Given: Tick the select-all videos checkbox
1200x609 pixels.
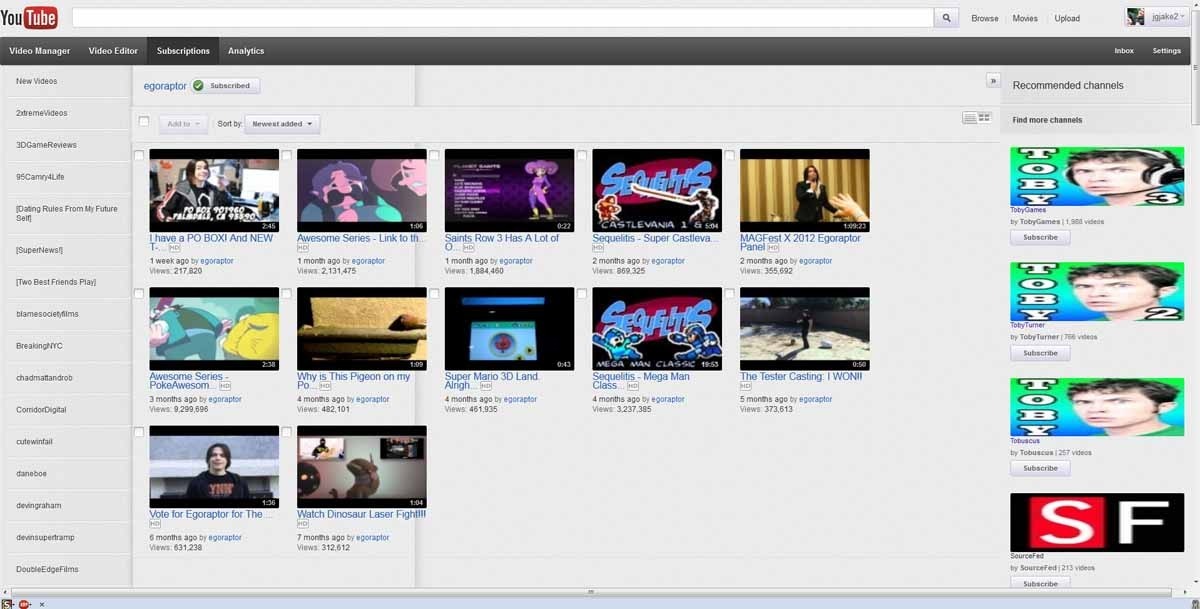Looking at the screenshot, I should pyautogui.click(x=144, y=122).
